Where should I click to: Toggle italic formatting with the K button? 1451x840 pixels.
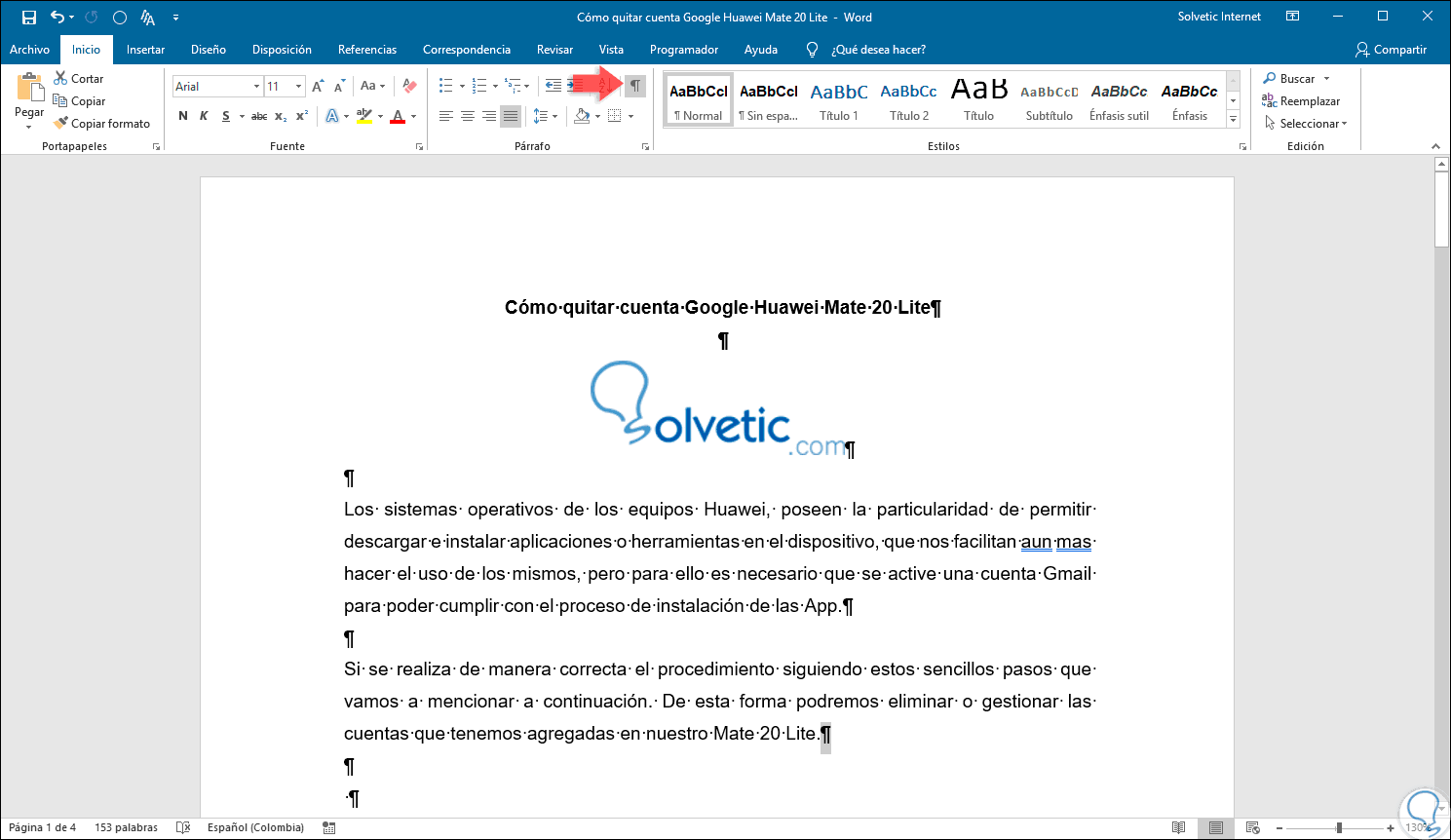pos(204,117)
